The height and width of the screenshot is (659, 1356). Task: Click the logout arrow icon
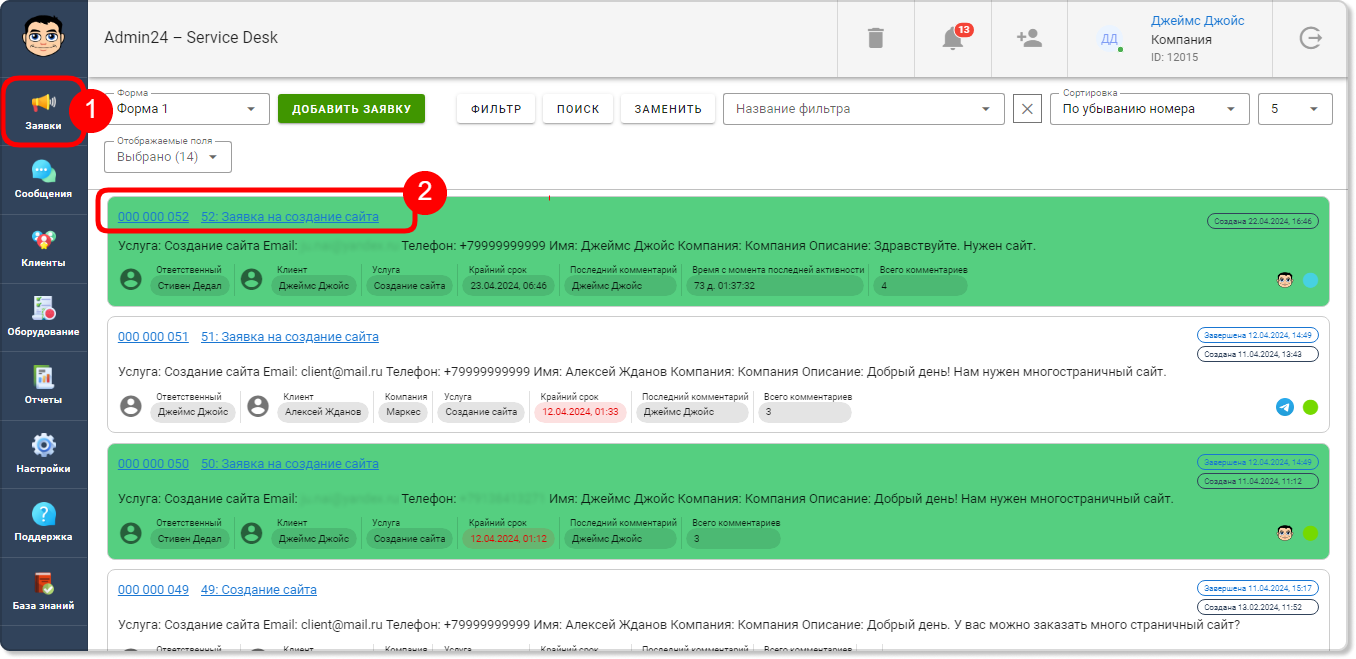pos(1310,38)
